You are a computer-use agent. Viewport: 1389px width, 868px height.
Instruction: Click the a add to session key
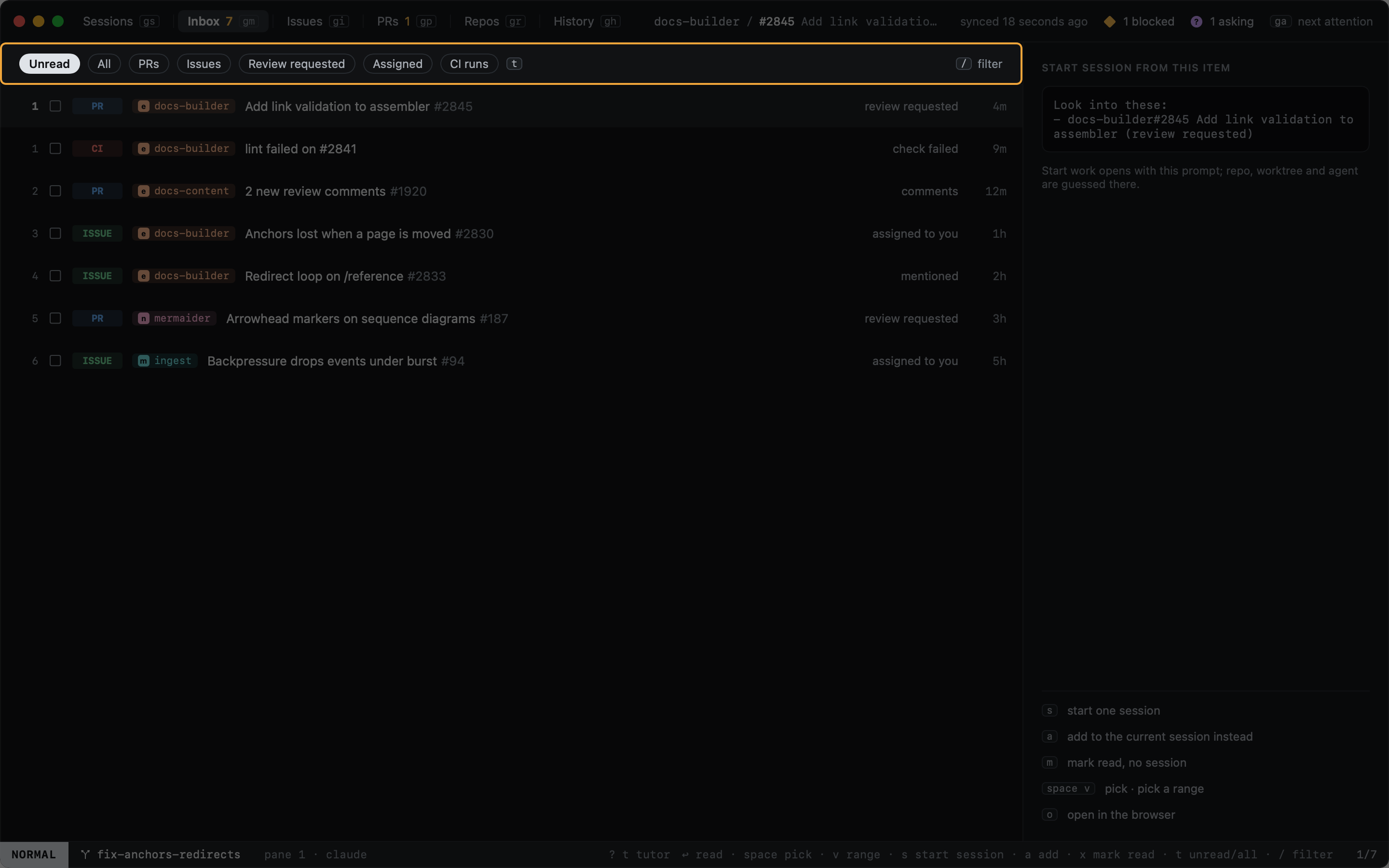(x=1050, y=736)
